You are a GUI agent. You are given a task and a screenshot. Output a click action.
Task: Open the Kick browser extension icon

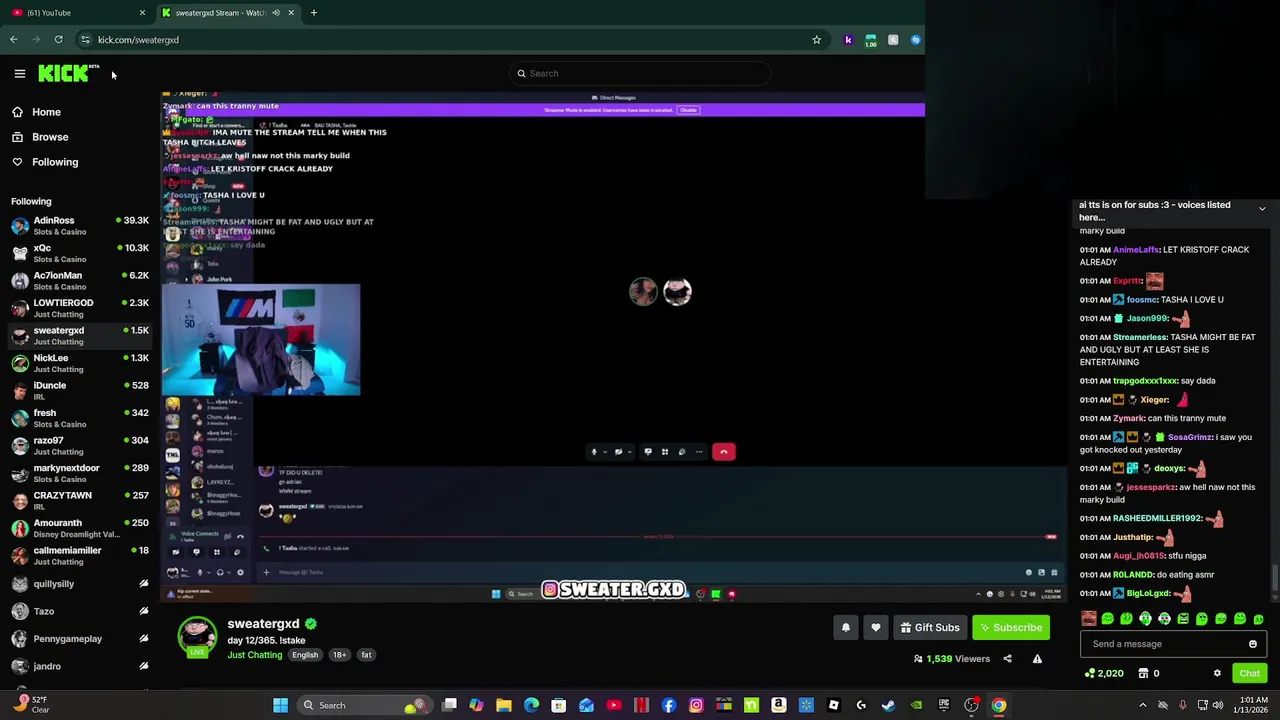click(848, 40)
